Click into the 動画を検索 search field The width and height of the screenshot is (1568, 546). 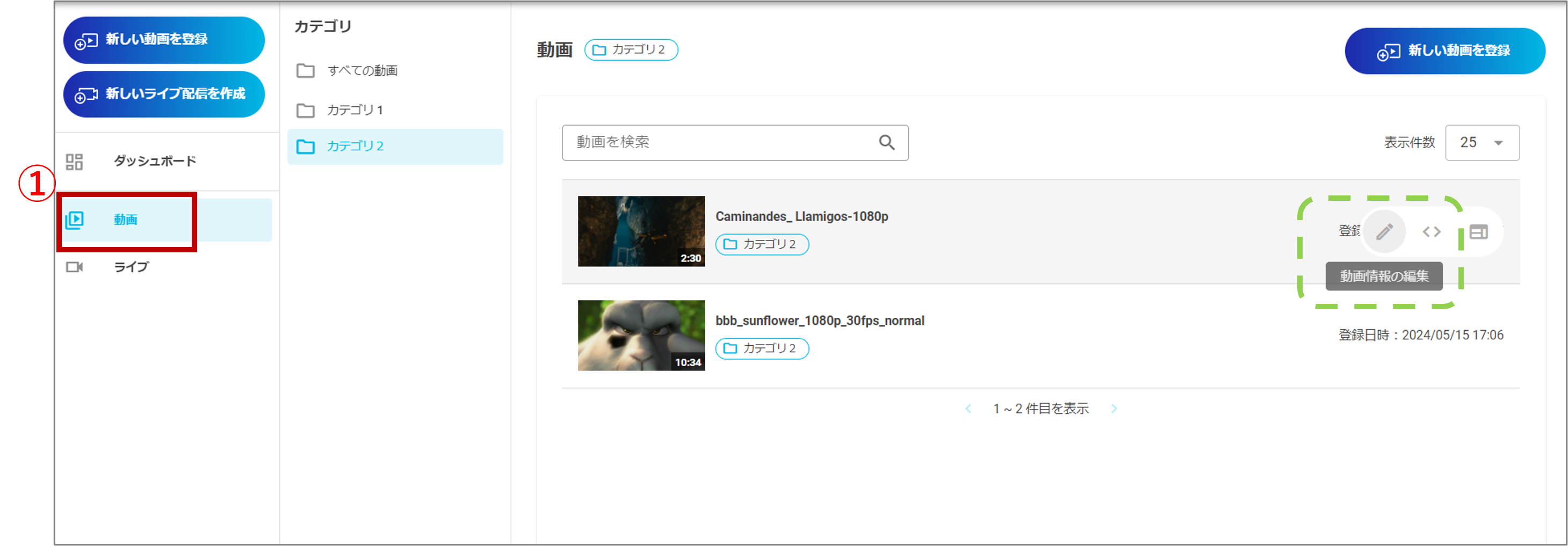point(718,142)
